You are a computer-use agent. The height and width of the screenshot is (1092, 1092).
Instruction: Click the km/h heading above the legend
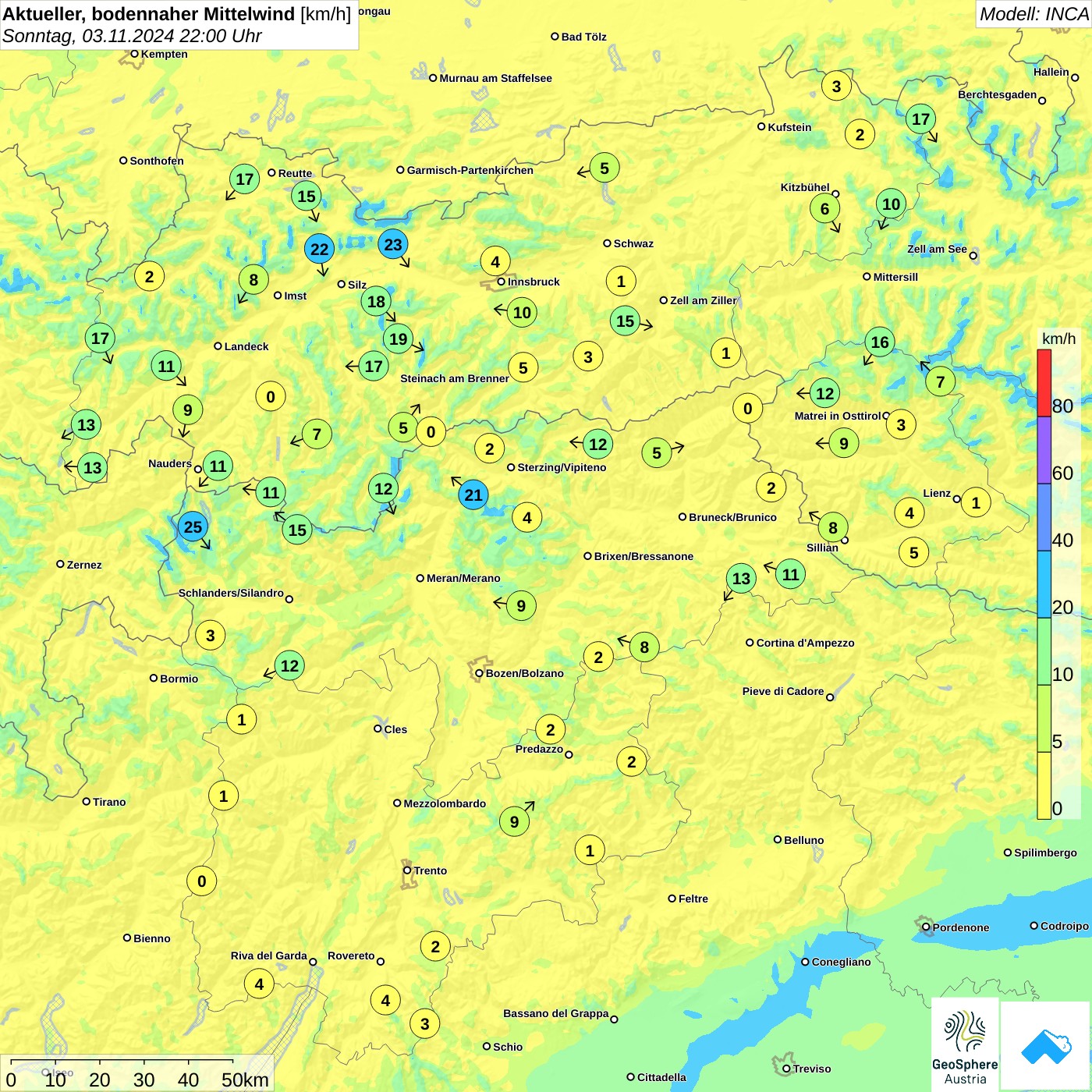coord(1058,339)
